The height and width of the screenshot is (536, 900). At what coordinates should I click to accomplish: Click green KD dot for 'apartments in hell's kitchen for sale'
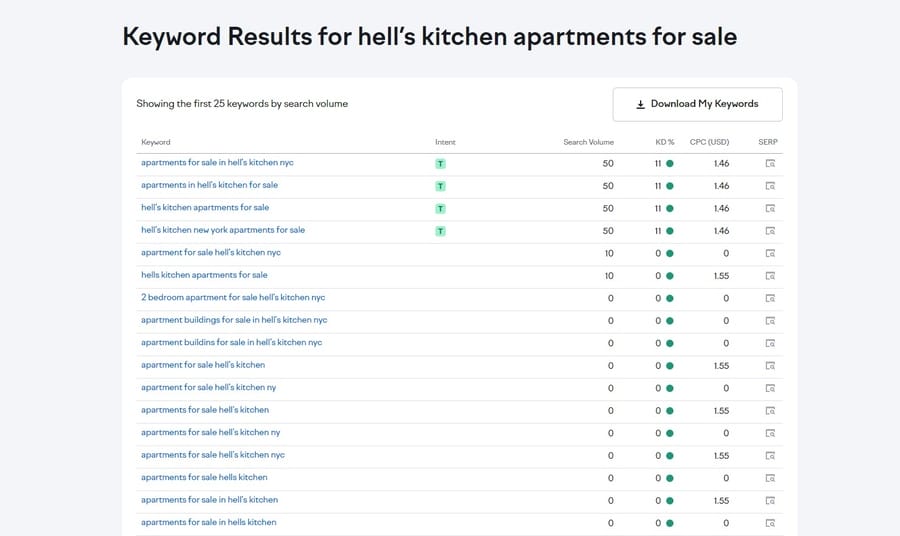tap(670, 186)
